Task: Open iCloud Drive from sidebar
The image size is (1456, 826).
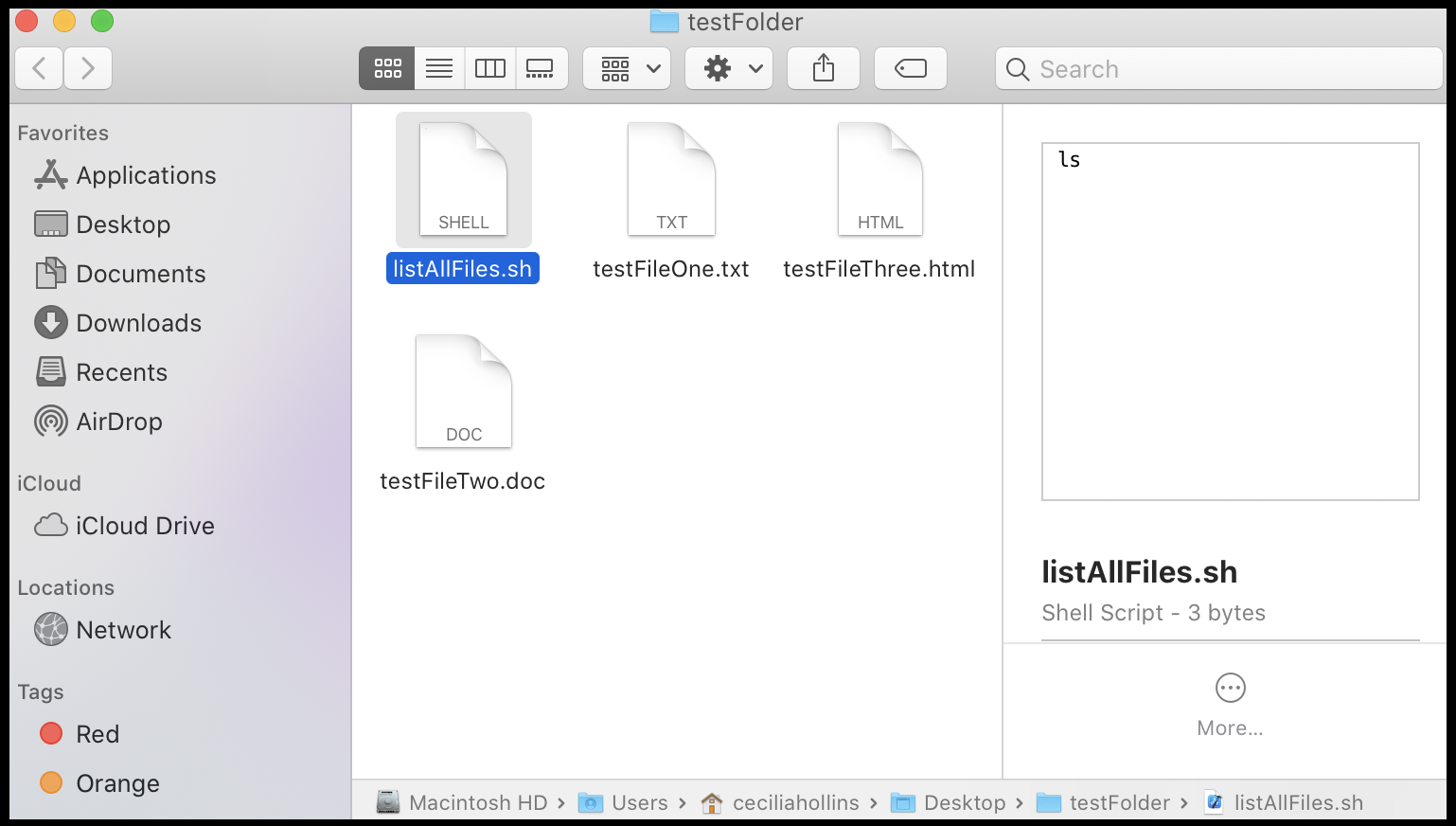Action: coord(144,526)
